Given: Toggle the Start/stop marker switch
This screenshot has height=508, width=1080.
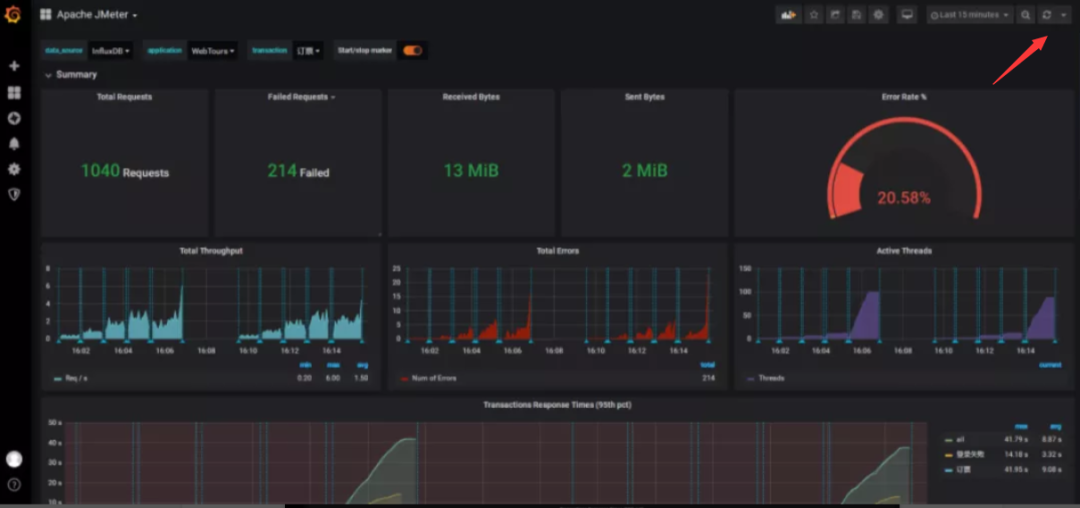Looking at the screenshot, I should 413,50.
